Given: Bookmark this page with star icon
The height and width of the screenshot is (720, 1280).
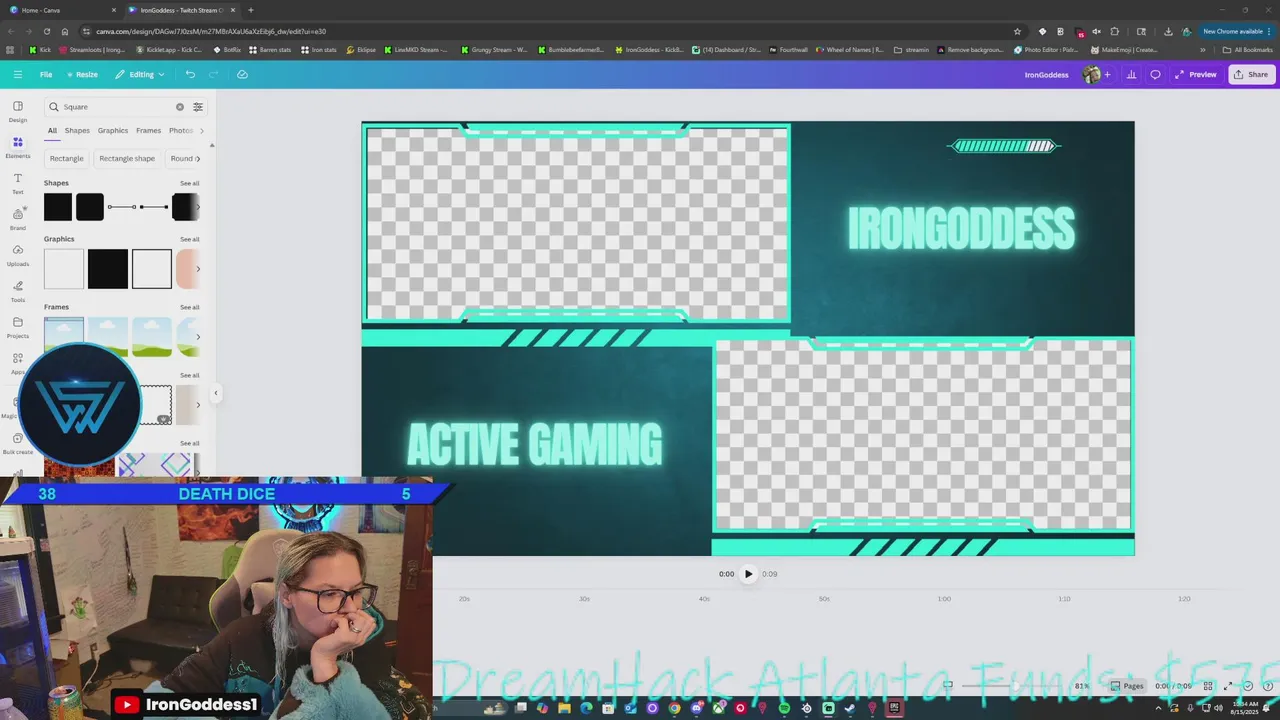Looking at the screenshot, I should [x=1017, y=31].
